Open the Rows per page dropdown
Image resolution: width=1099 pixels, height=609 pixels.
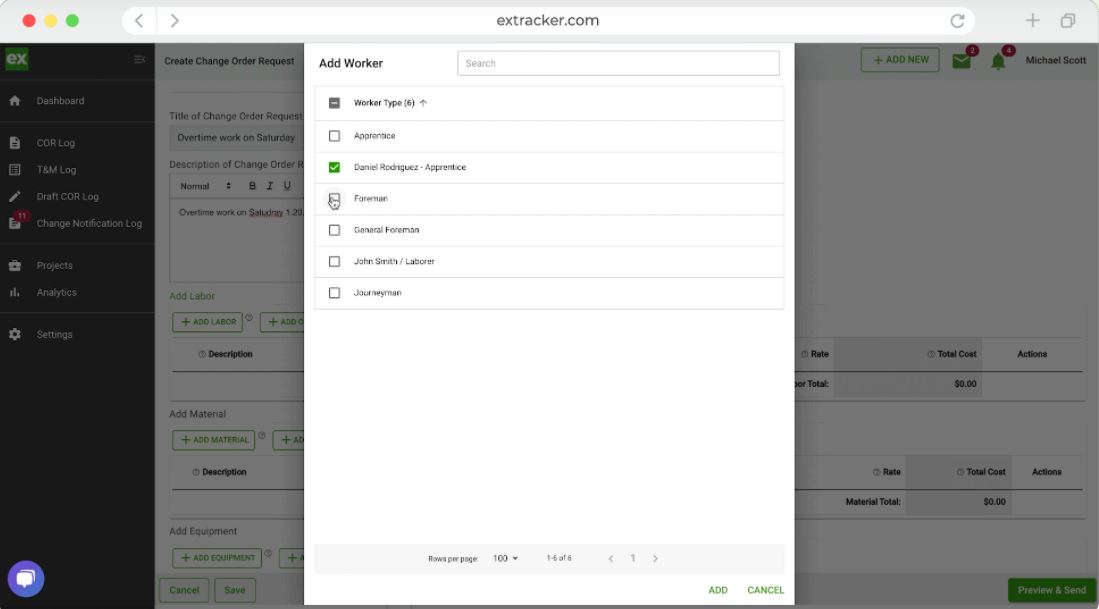point(505,558)
